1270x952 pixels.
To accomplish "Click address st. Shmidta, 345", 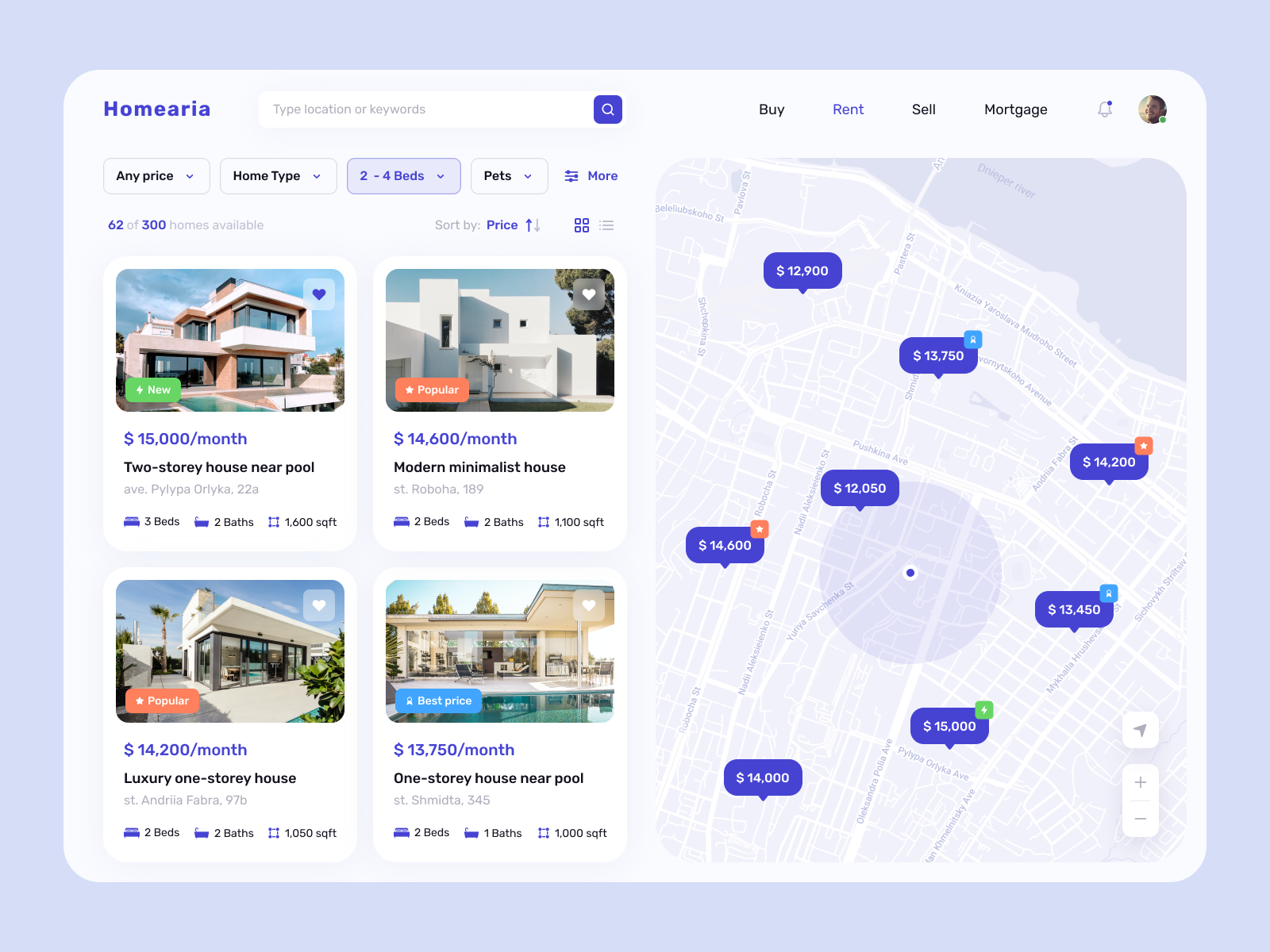I will click(442, 800).
